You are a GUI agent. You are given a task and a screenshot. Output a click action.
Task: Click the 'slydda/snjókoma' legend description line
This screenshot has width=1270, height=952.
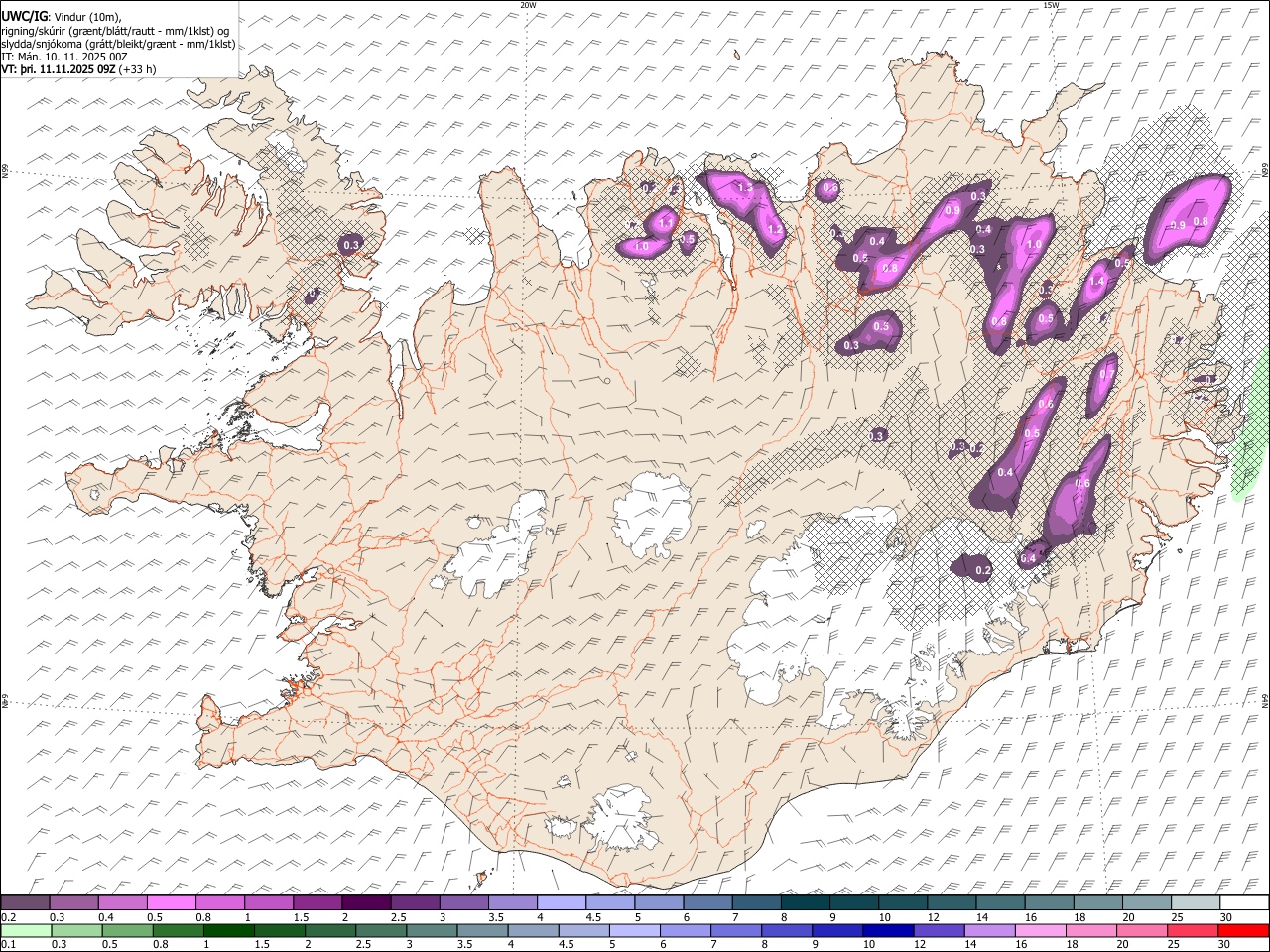coord(119,44)
